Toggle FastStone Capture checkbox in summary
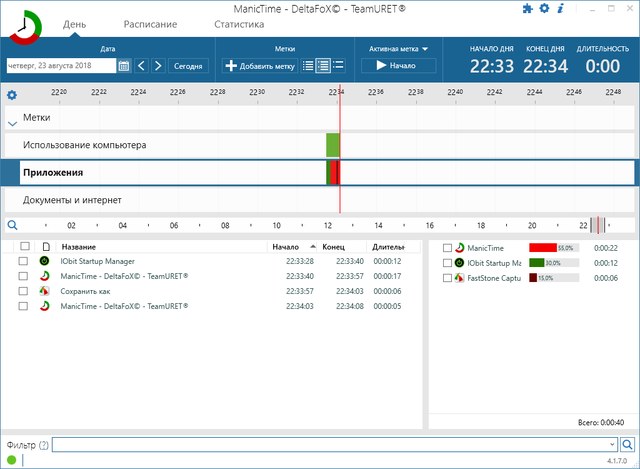 coord(447,278)
